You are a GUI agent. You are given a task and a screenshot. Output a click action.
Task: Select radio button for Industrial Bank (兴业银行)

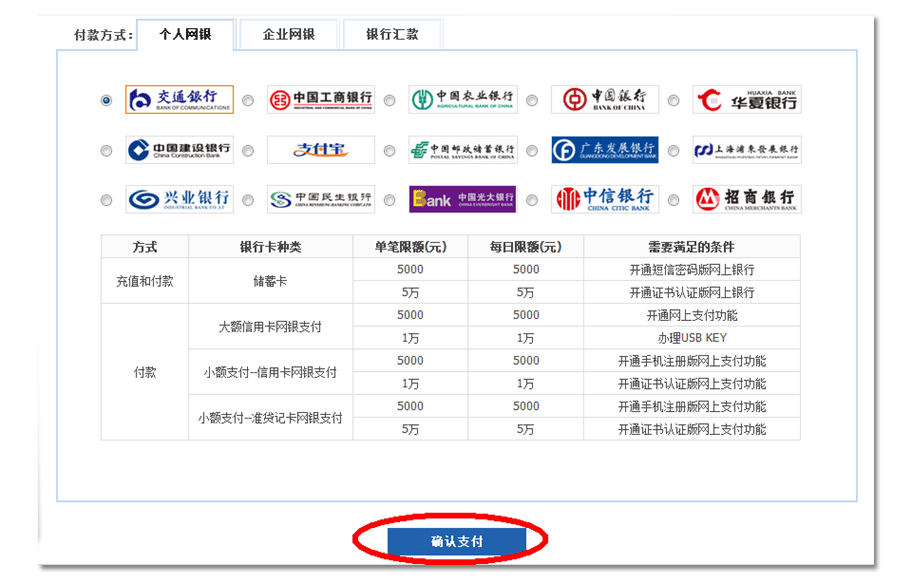106,200
